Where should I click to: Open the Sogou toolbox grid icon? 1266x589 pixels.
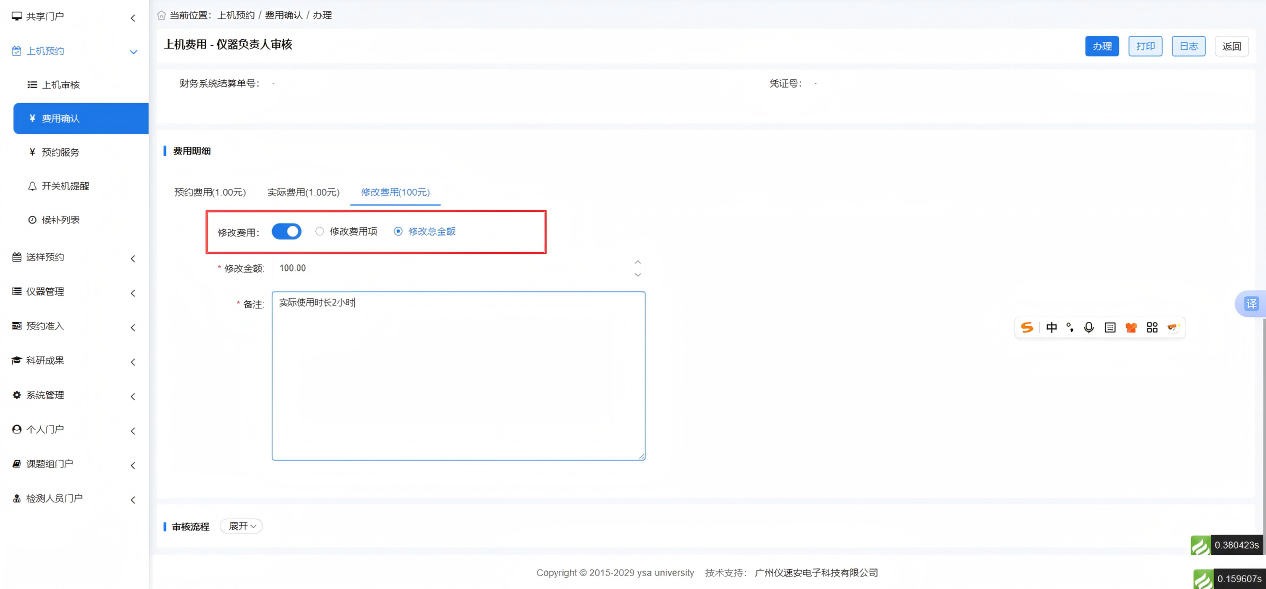pos(1152,328)
